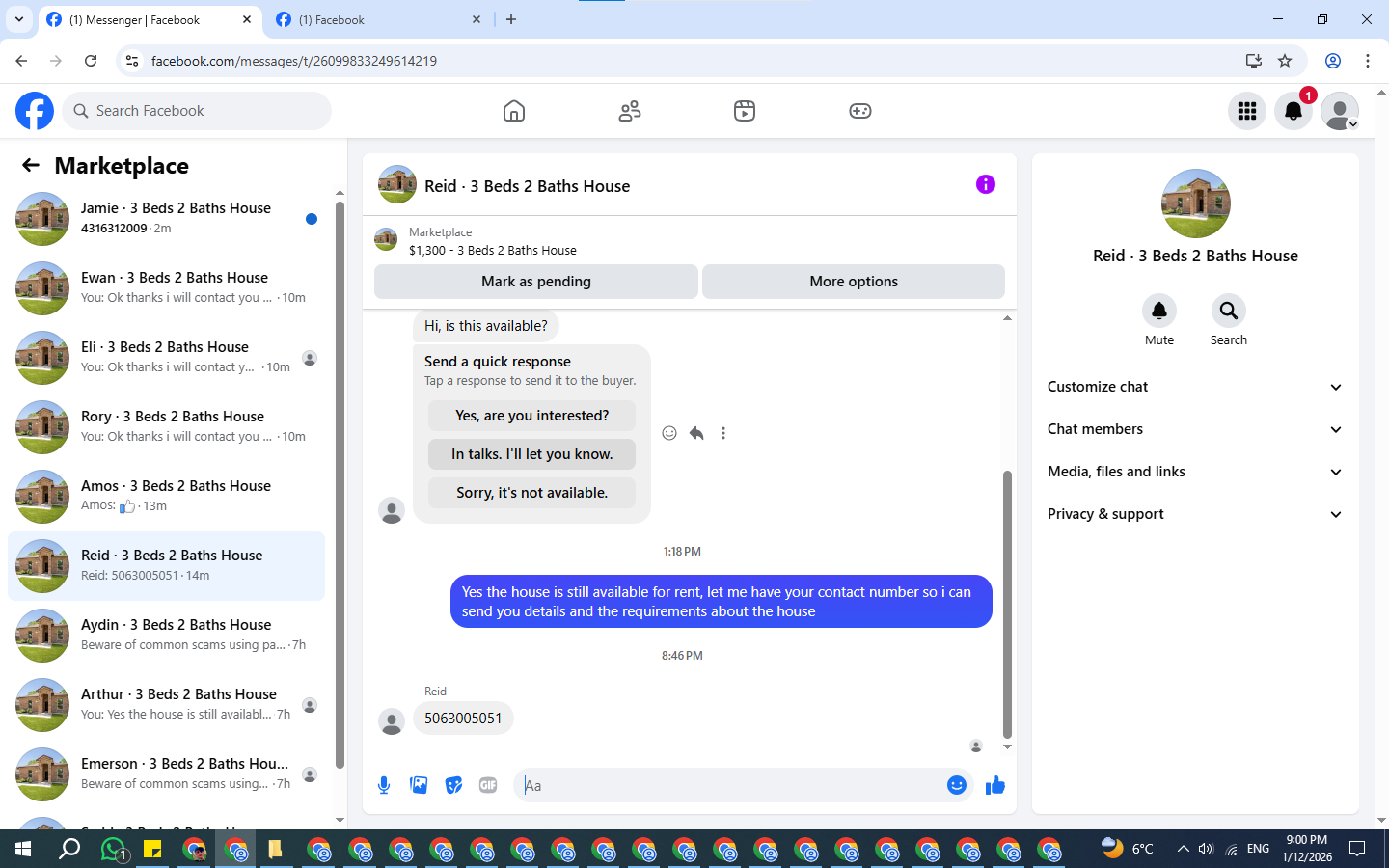1389x868 pixels.
Task: Send "Sorry, it's not available." response
Action: pos(531,493)
